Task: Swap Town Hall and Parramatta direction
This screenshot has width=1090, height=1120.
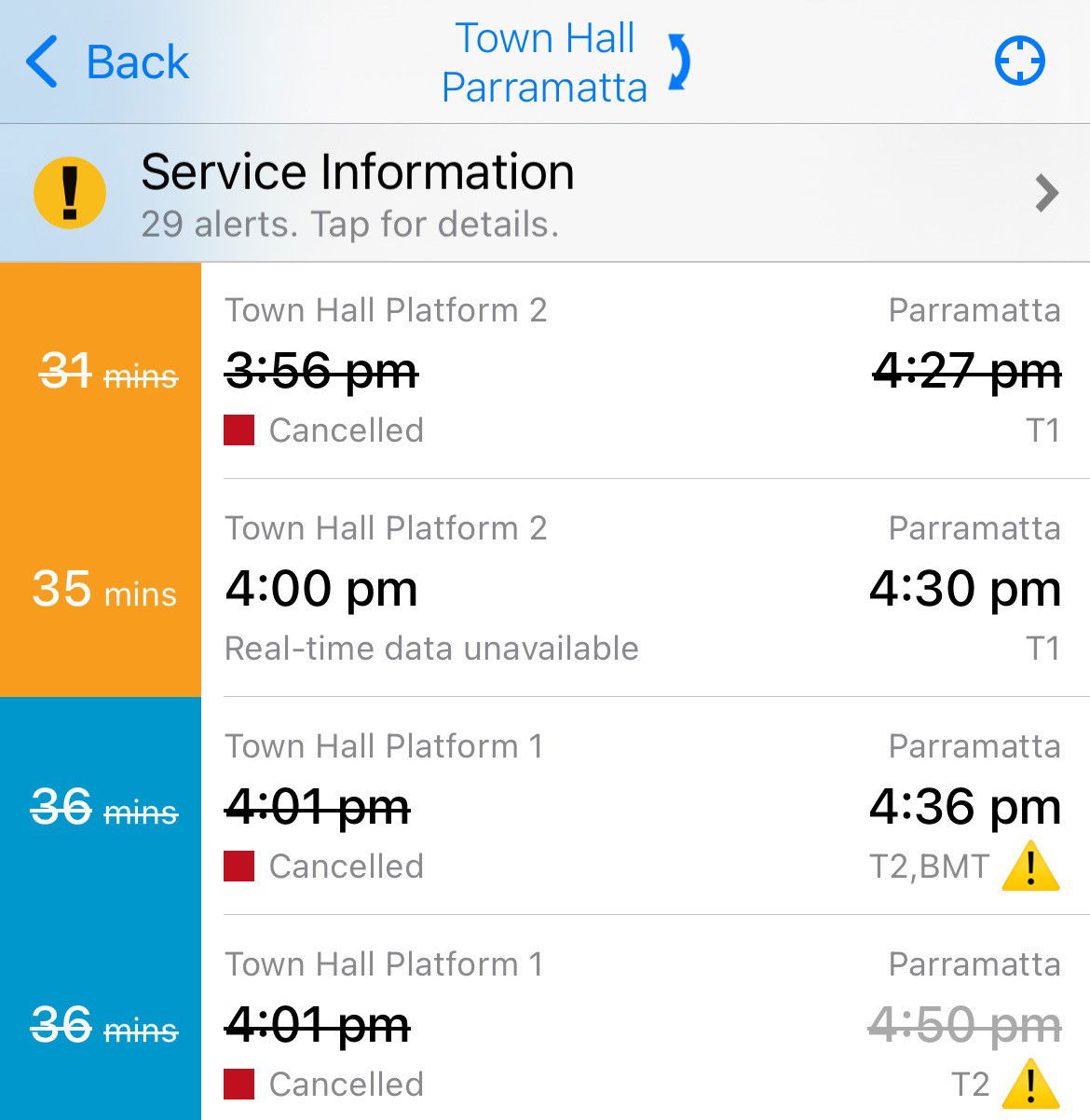Action: click(x=680, y=62)
